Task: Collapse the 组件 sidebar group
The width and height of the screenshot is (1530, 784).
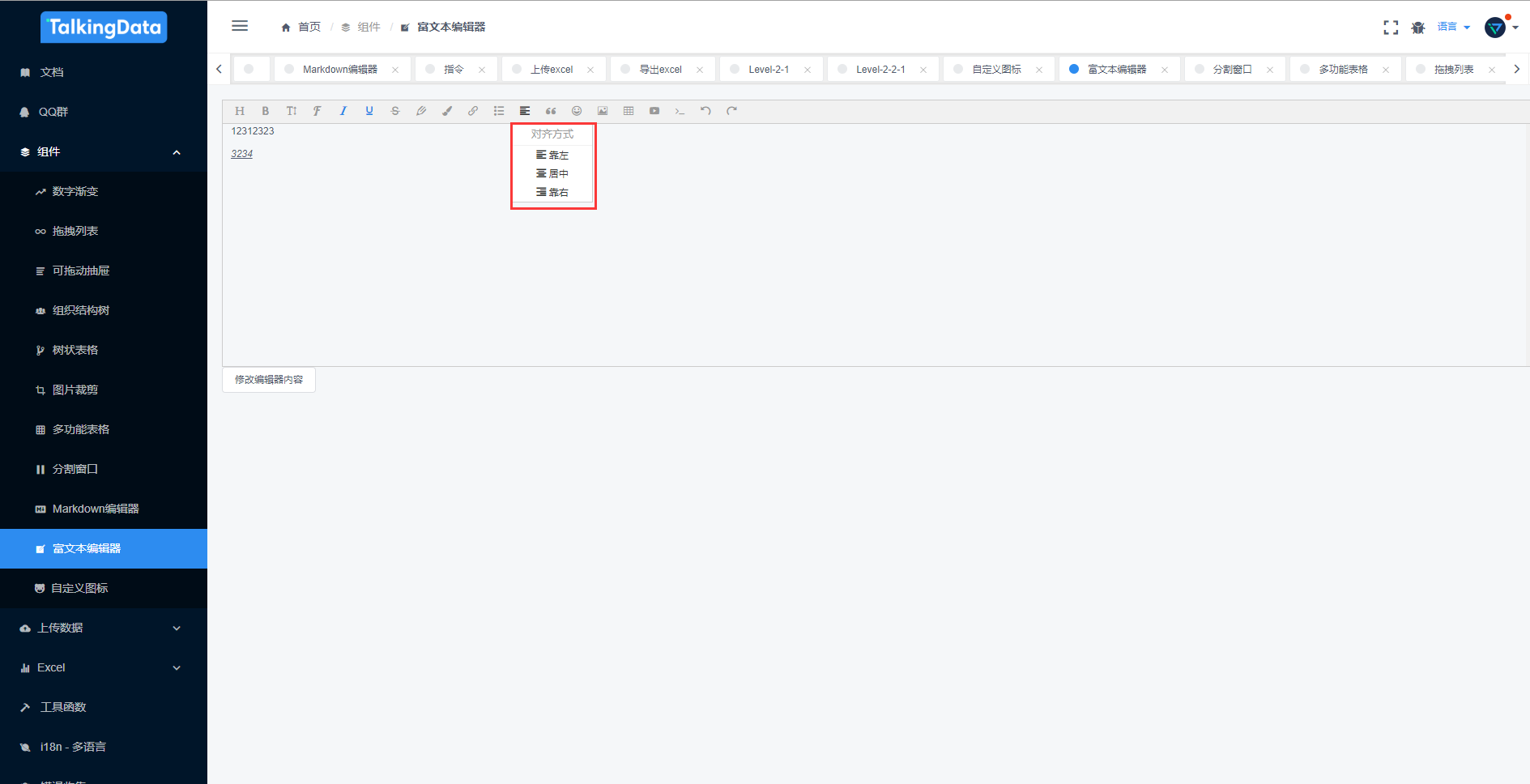Action: (104, 151)
